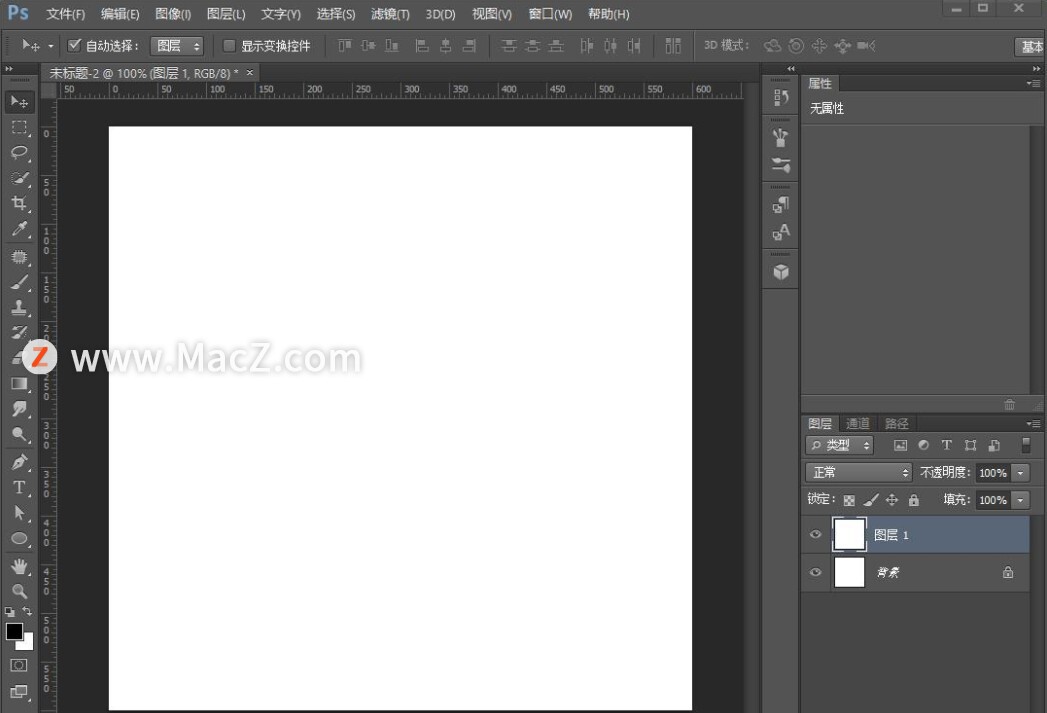Select the Brush tool
The image size is (1047, 713).
[x=19, y=282]
